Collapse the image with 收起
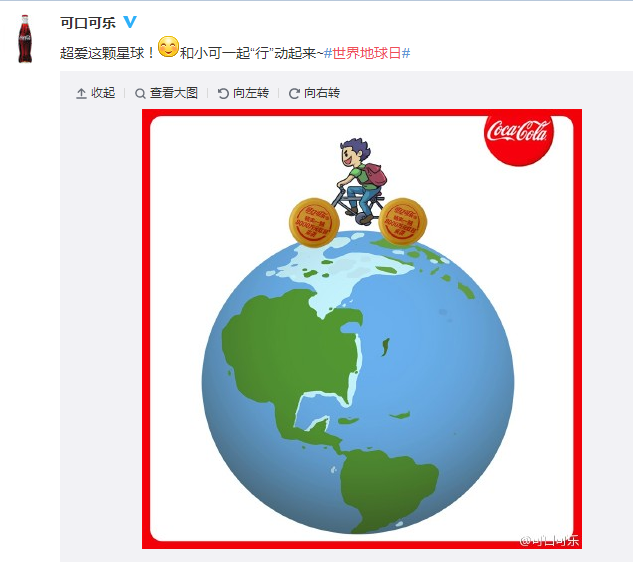Image resolution: width=633 pixels, height=562 pixels. [96, 93]
